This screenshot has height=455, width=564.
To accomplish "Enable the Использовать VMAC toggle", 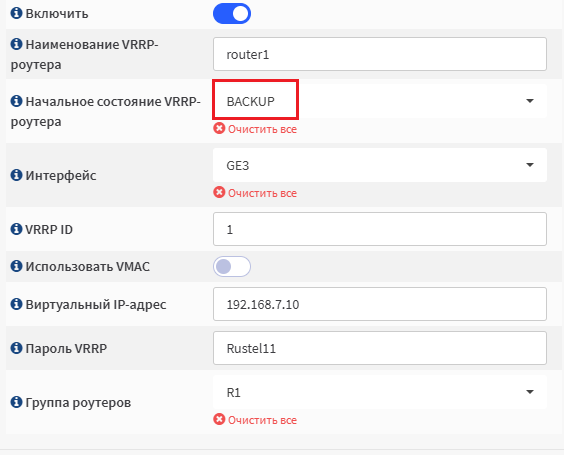I will click(232, 267).
